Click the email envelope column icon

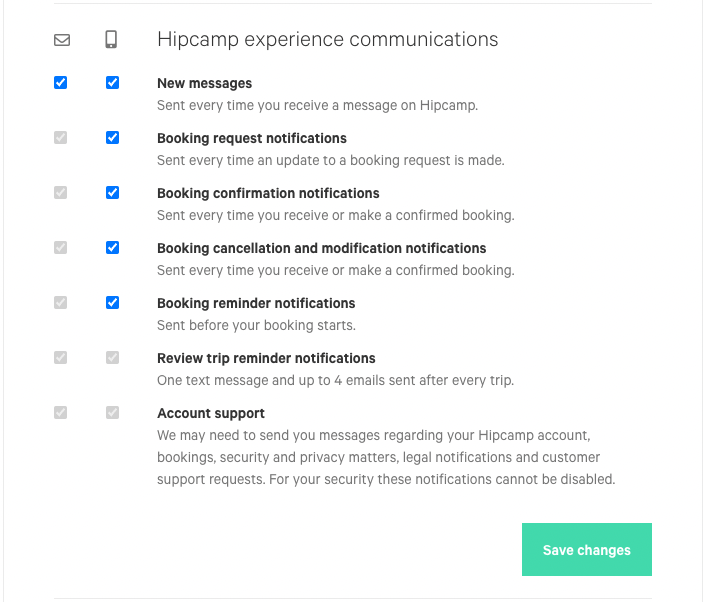(62, 40)
